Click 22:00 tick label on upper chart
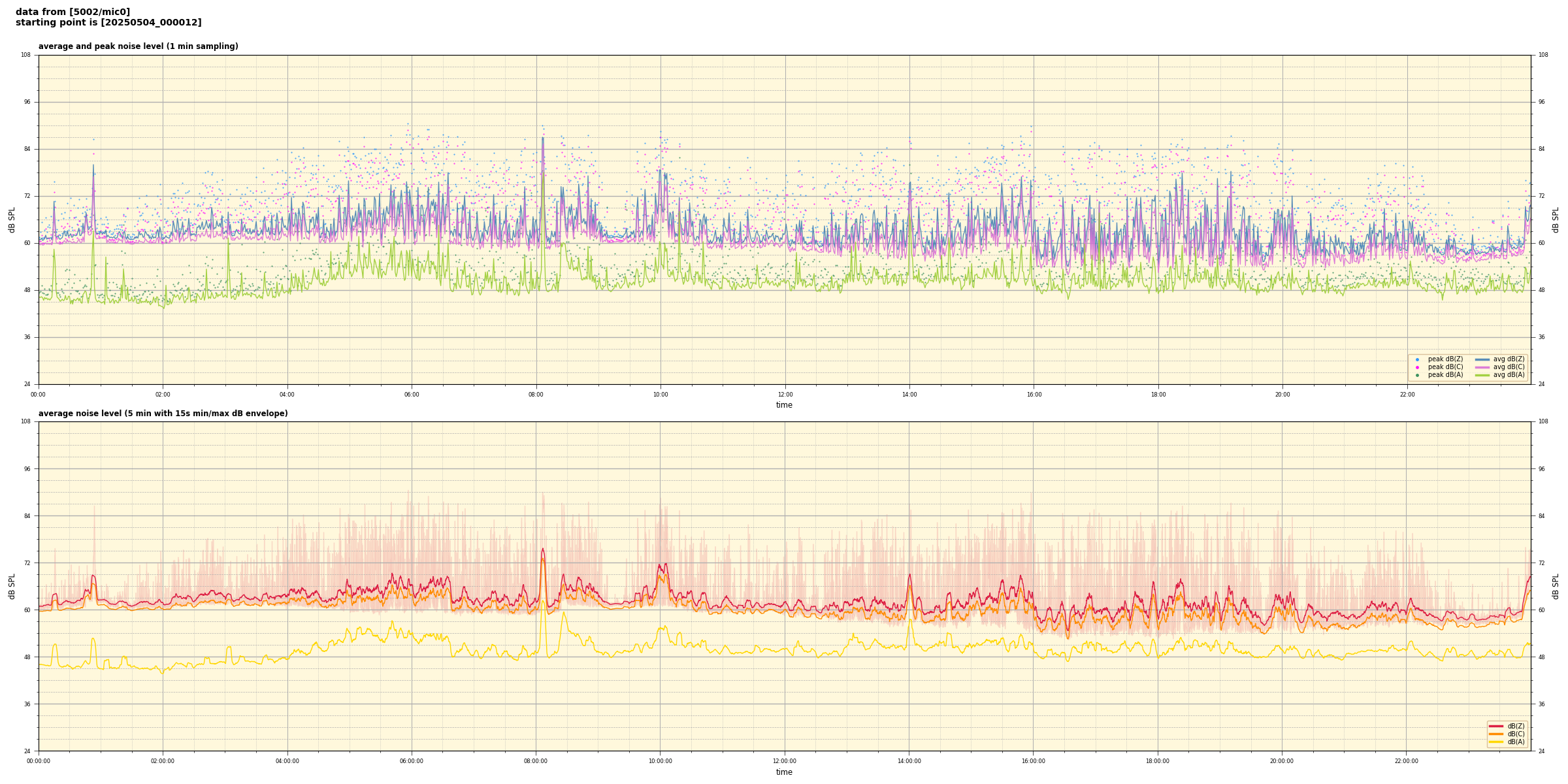 tap(1407, 395)
